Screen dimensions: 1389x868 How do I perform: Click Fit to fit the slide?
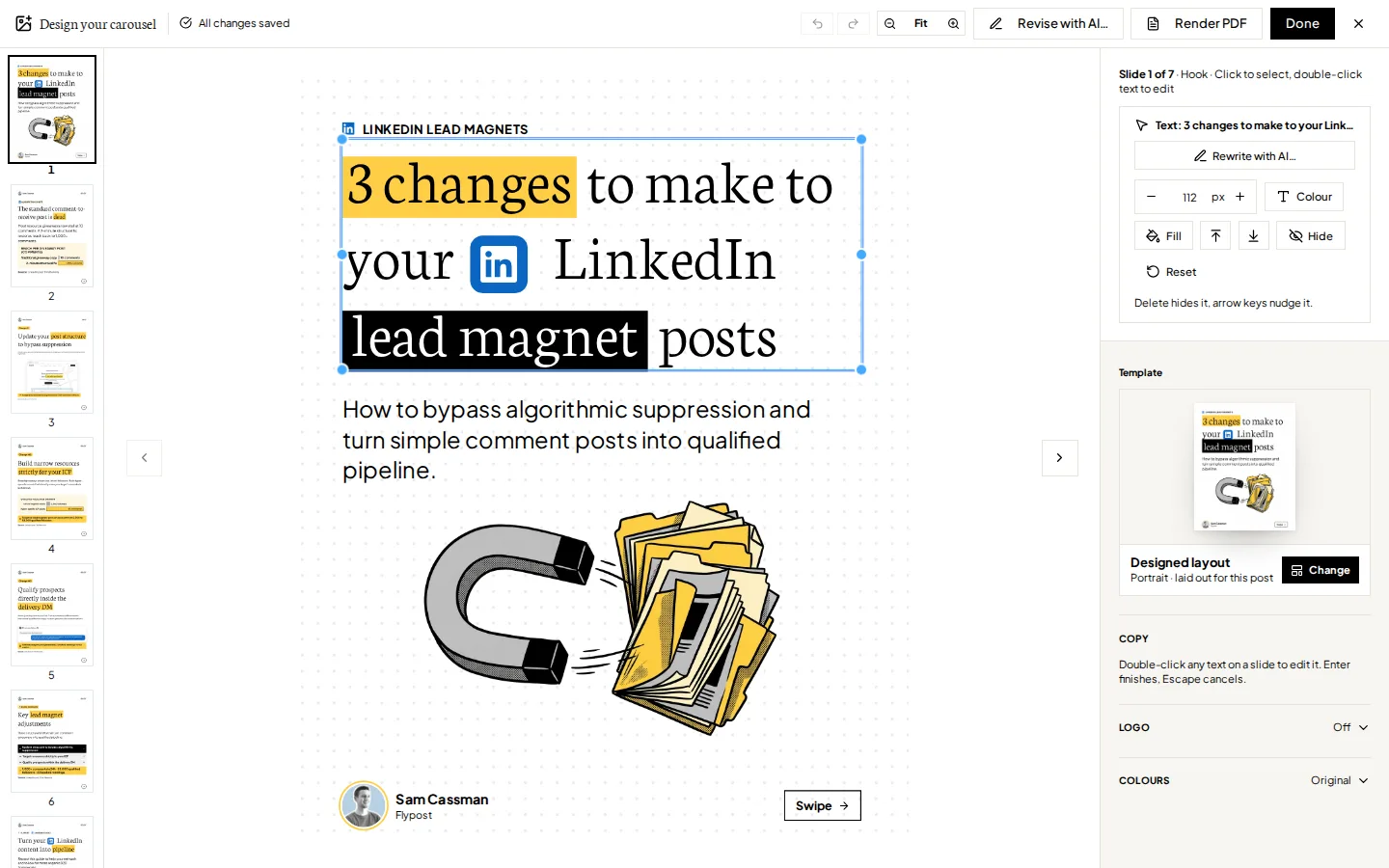(x=921, y=24)
